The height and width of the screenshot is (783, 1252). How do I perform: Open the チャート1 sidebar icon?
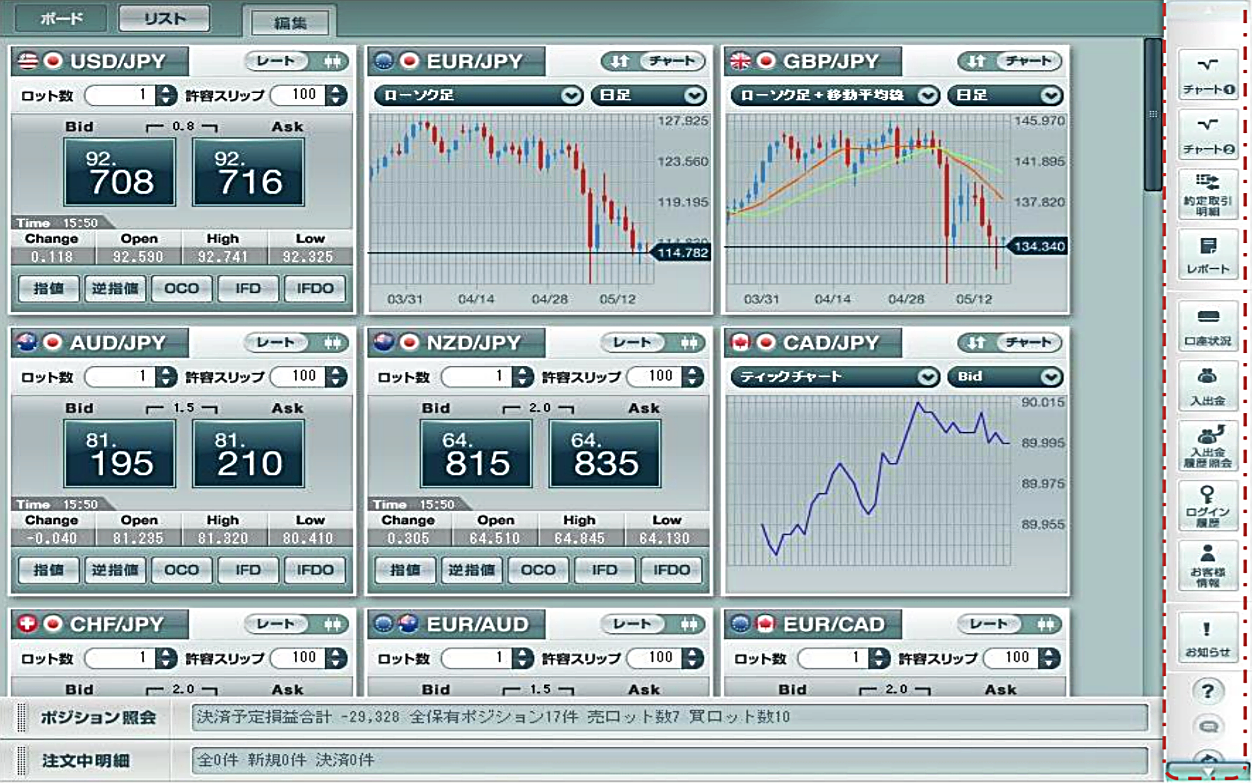click(1207, 73)
